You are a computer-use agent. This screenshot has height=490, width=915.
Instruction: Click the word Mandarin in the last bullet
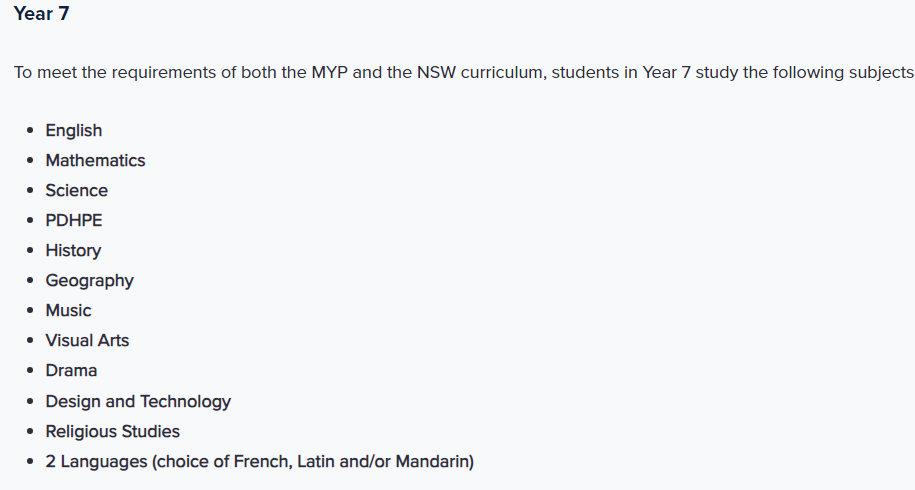pos(432,461)
